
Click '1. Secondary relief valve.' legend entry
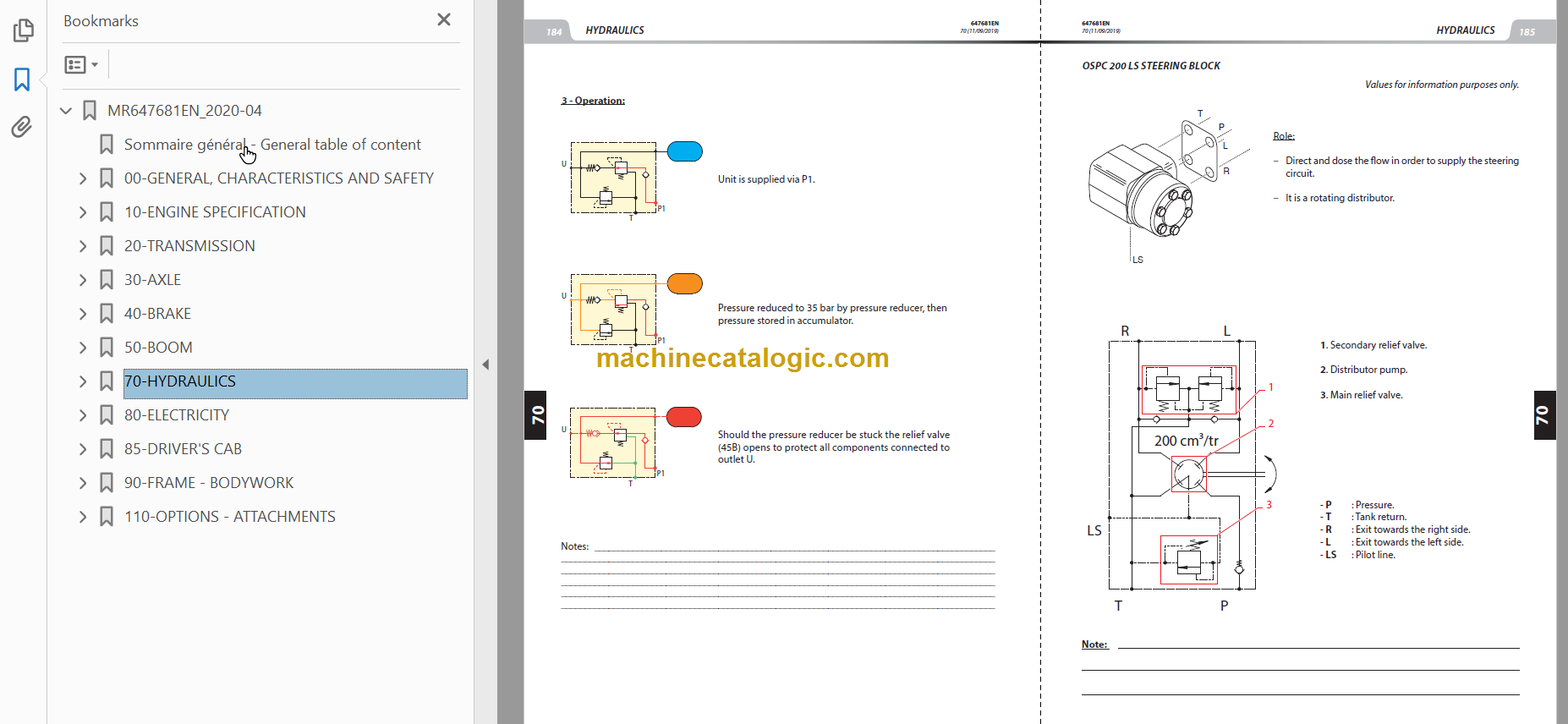(x=1373, y=345)
